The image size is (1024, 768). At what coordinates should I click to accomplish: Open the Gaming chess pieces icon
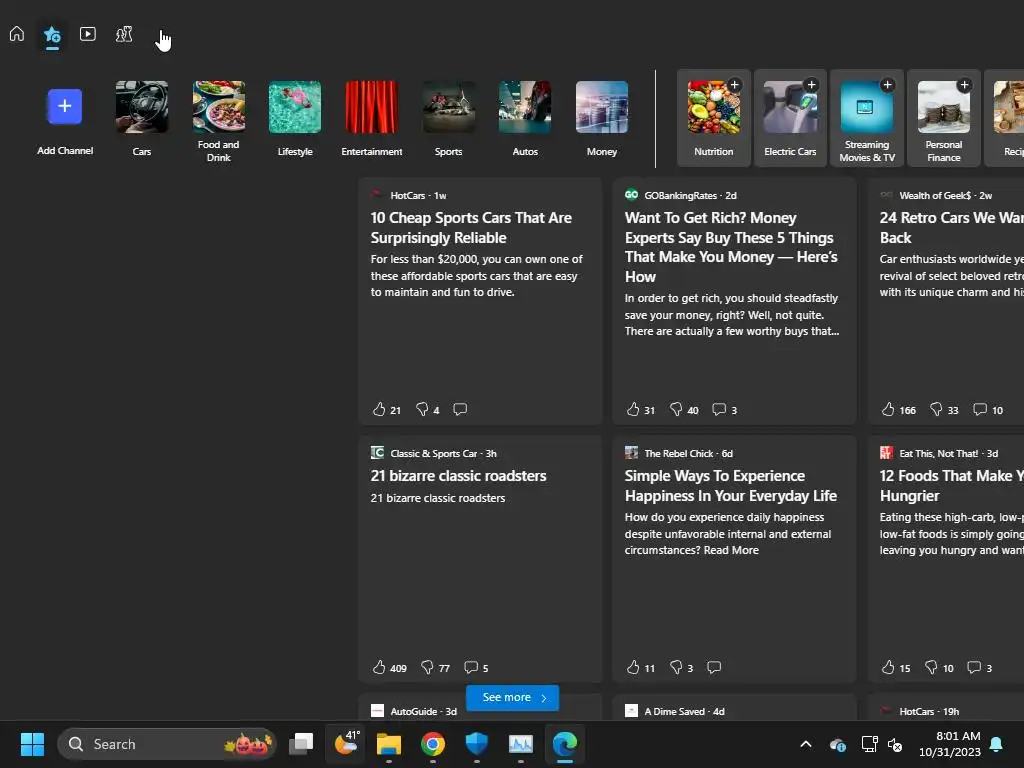[124, 34]
